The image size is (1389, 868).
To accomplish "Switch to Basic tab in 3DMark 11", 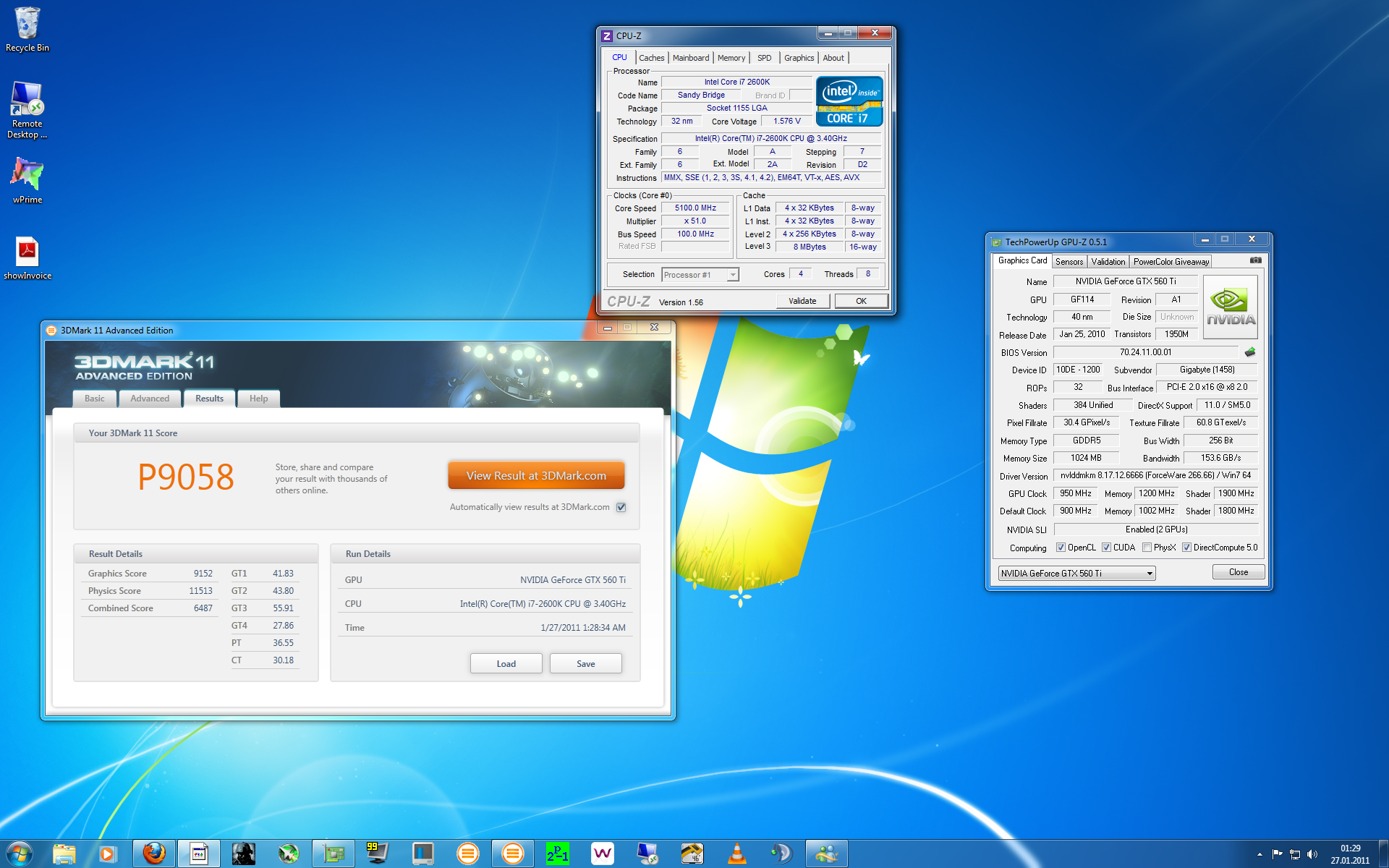I will (95, 399).
